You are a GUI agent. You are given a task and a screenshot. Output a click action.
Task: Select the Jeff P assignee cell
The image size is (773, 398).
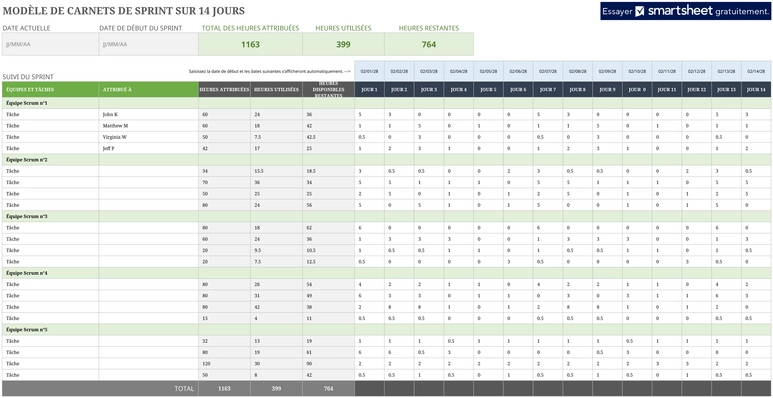pos(148,148)
